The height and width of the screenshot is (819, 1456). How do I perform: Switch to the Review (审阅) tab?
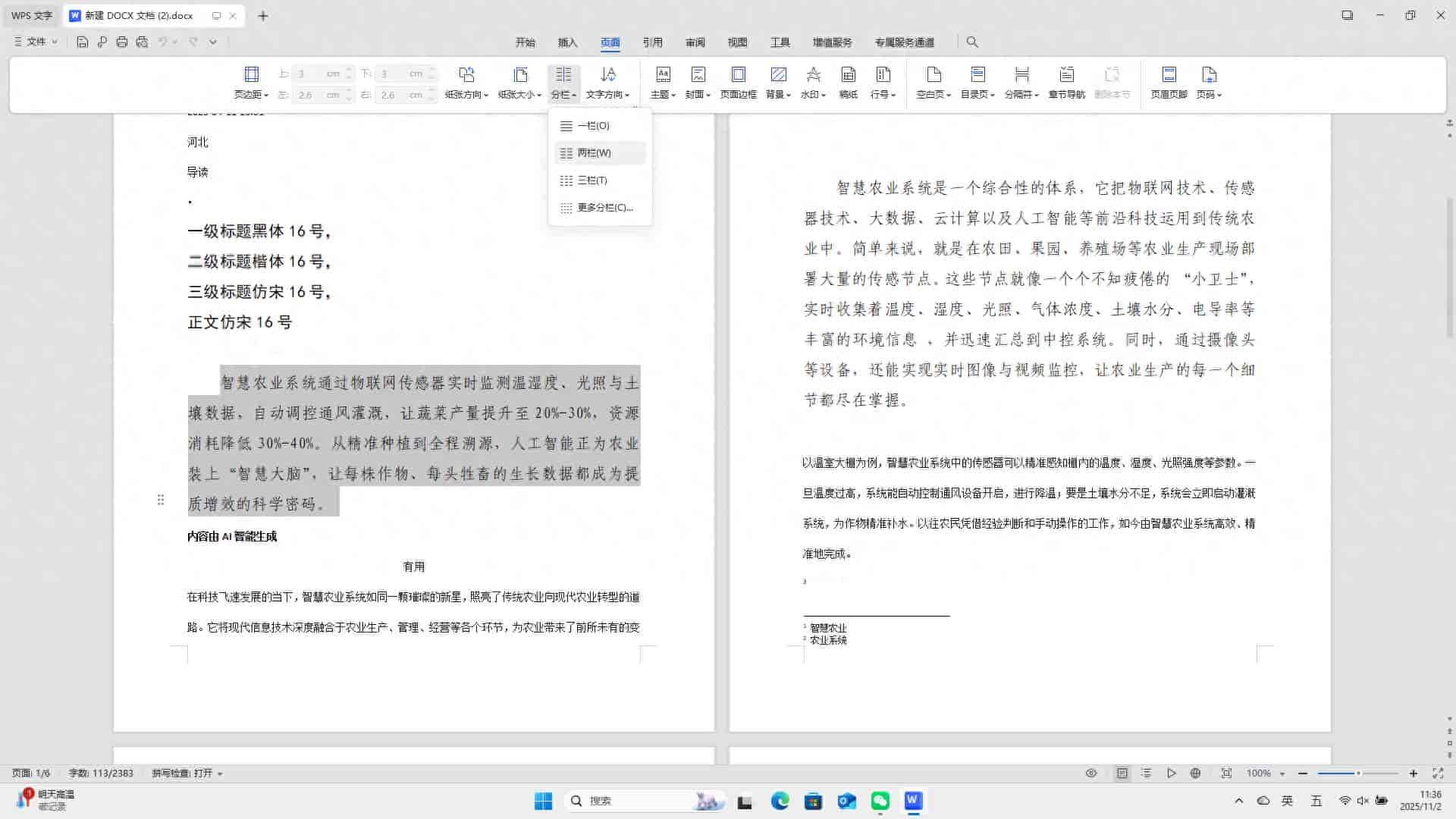pyautogui.click(x=695, y=42)
